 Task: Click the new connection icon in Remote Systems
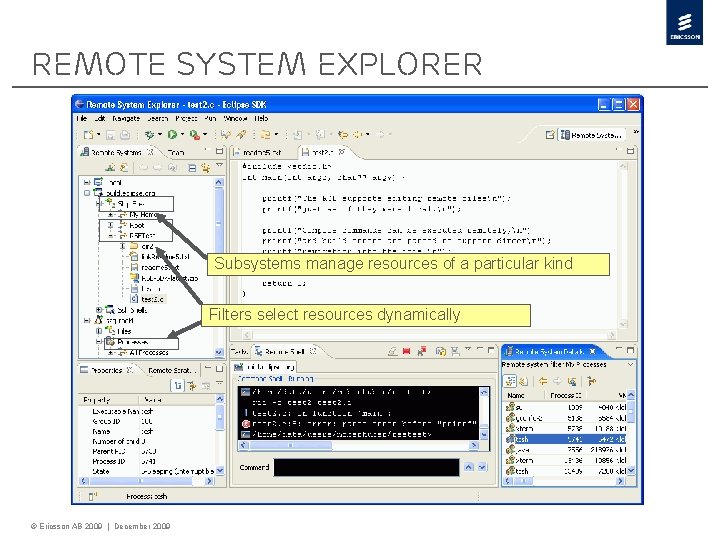tap(110, 168)
